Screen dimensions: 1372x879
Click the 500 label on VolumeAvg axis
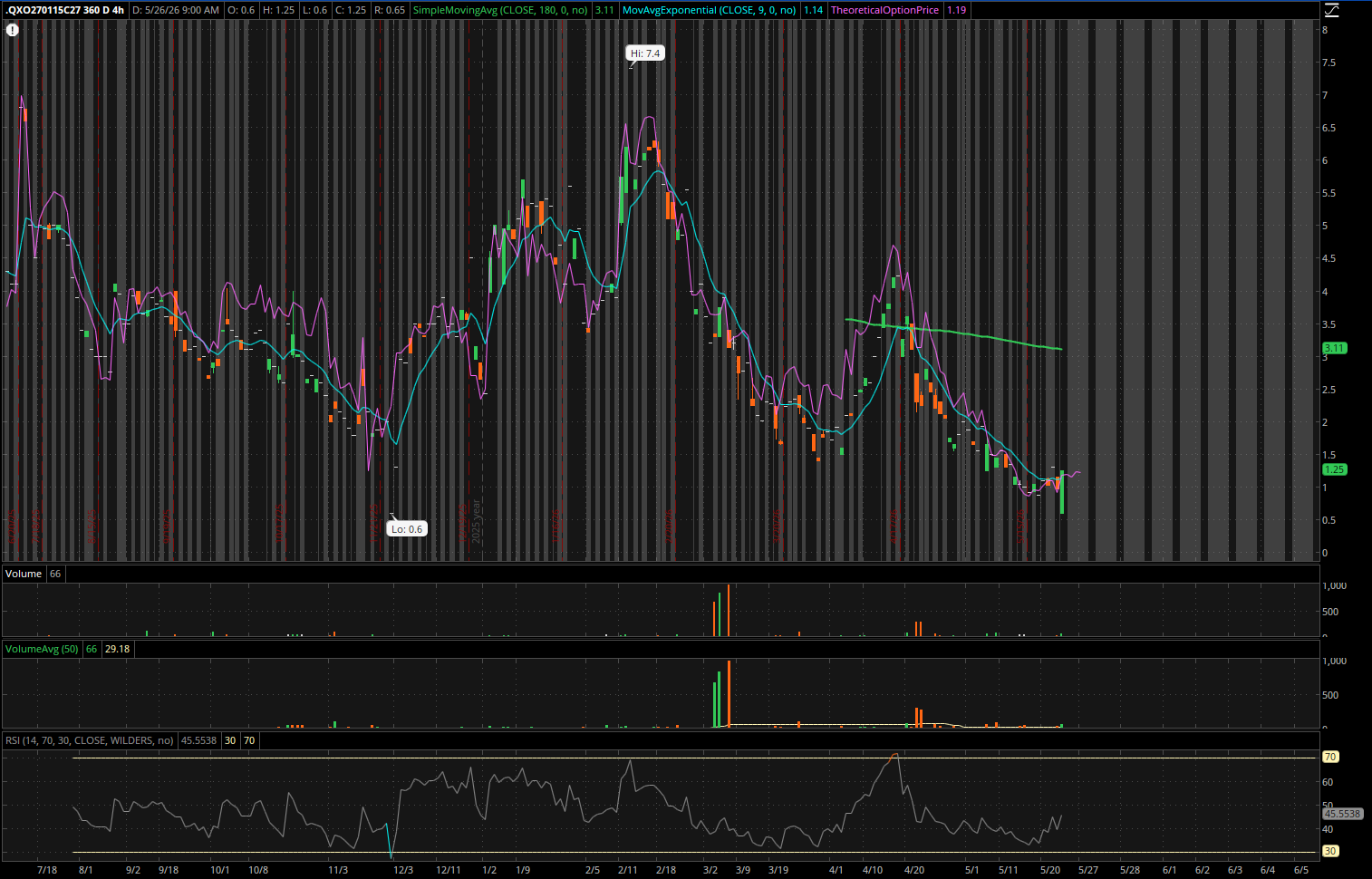coord(1330,695)
